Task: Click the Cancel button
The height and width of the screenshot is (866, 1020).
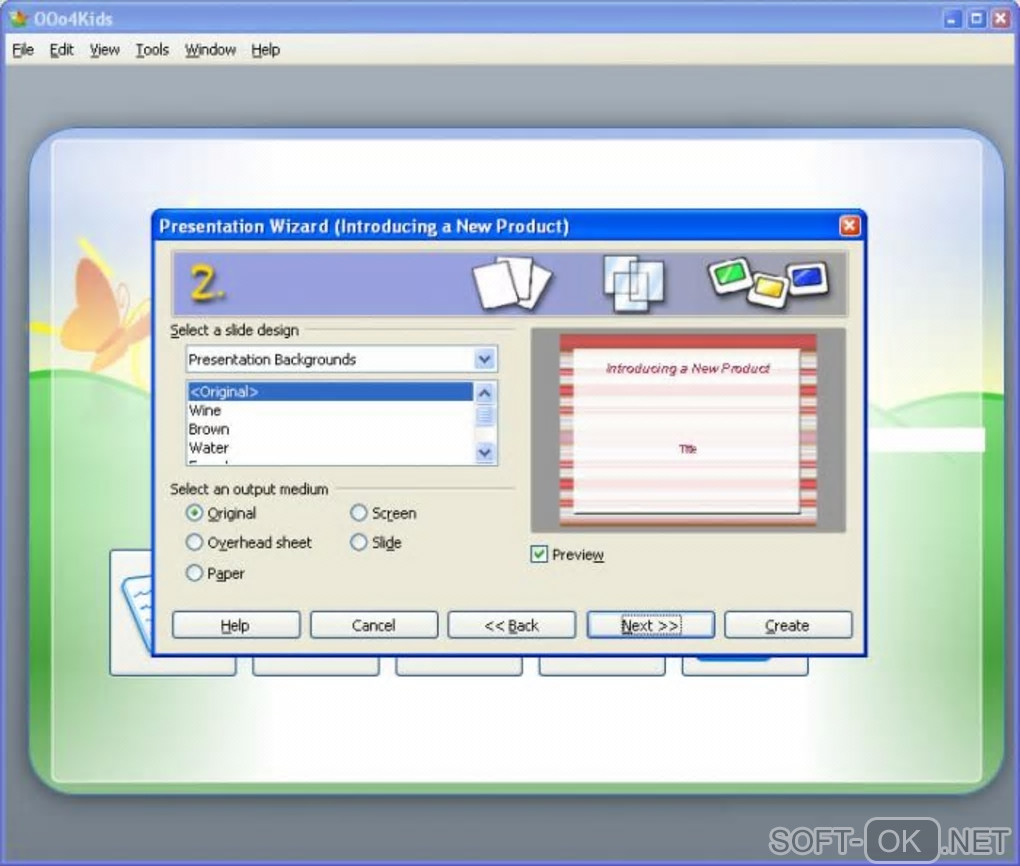Action: [374, 625]
